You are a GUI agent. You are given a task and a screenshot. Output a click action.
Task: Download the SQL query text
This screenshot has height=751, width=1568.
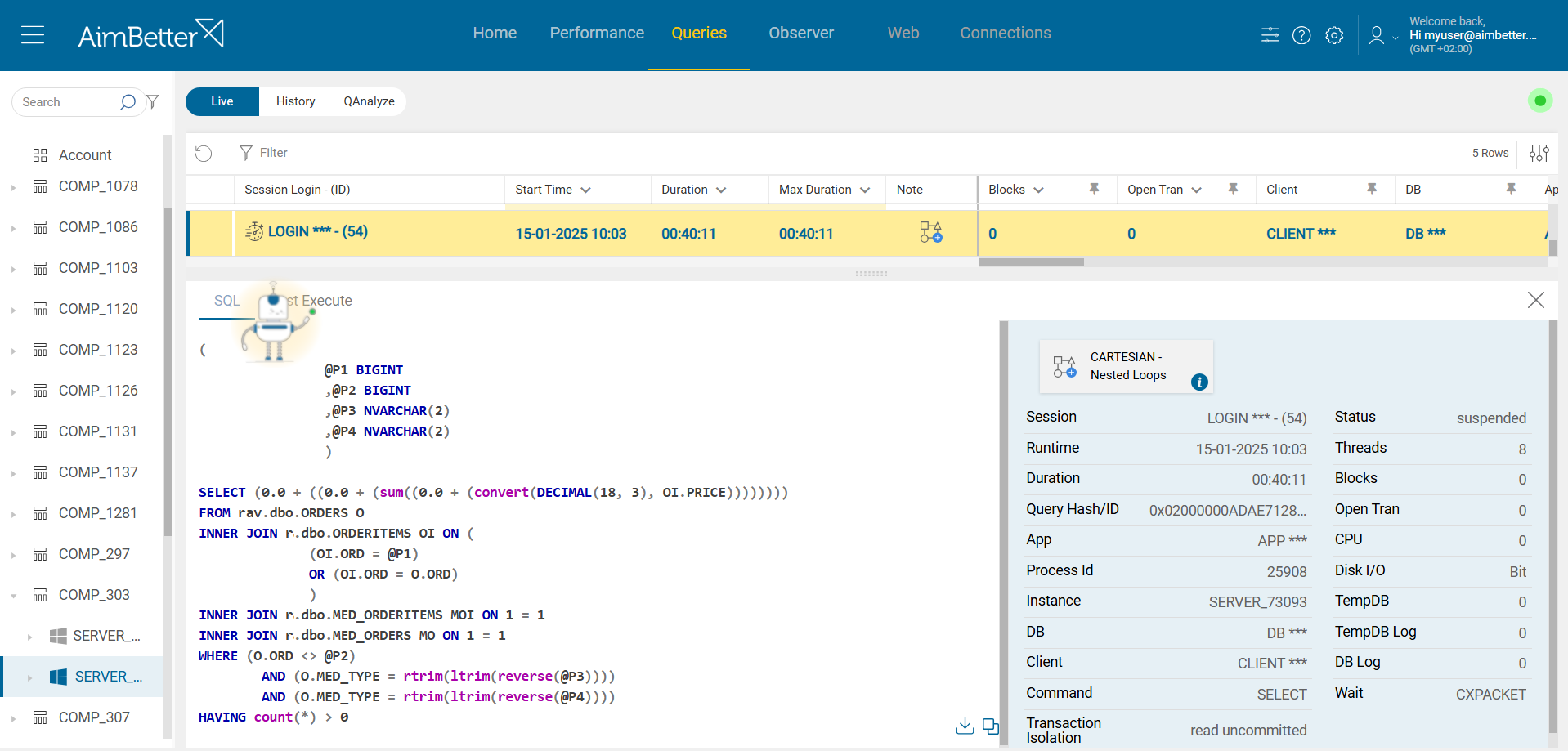coord(965,726)
